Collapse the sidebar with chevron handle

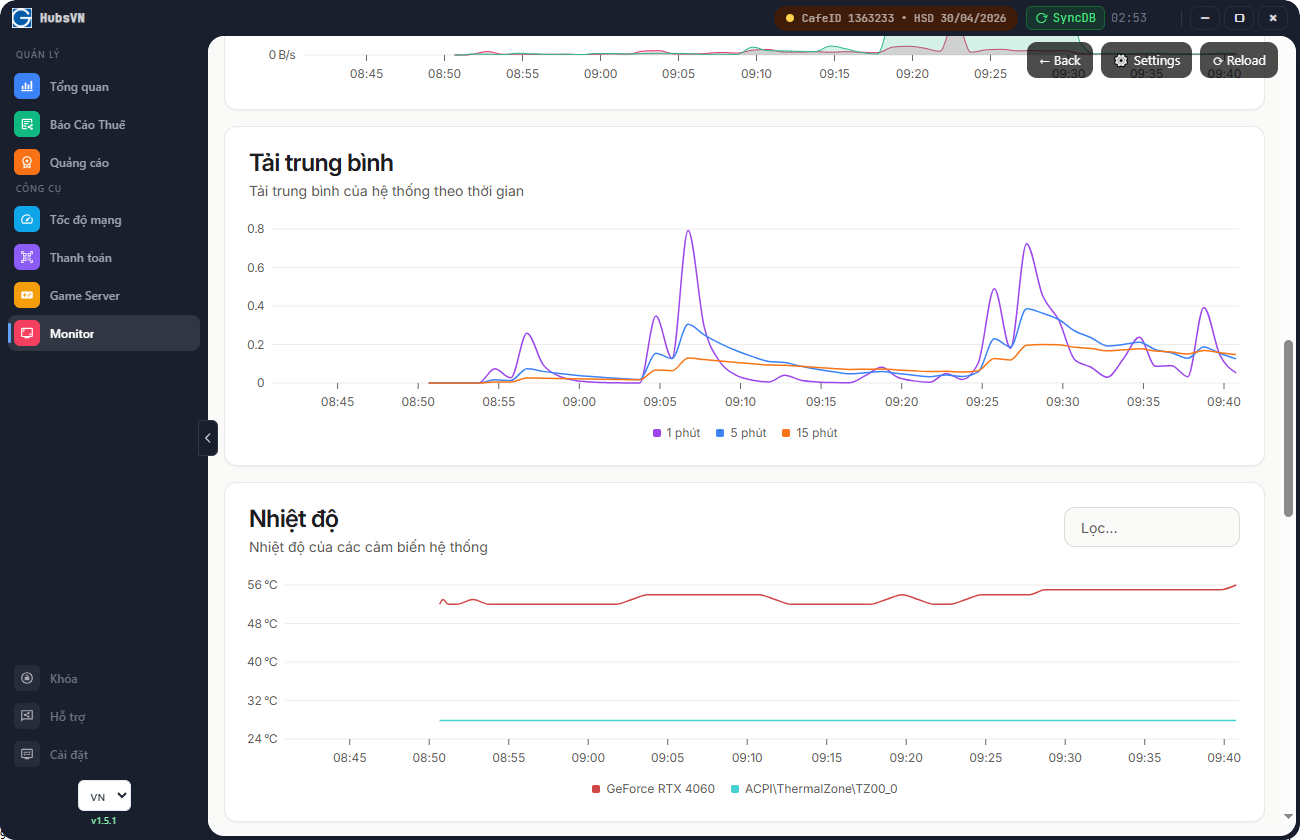click(x=208, y=438)
